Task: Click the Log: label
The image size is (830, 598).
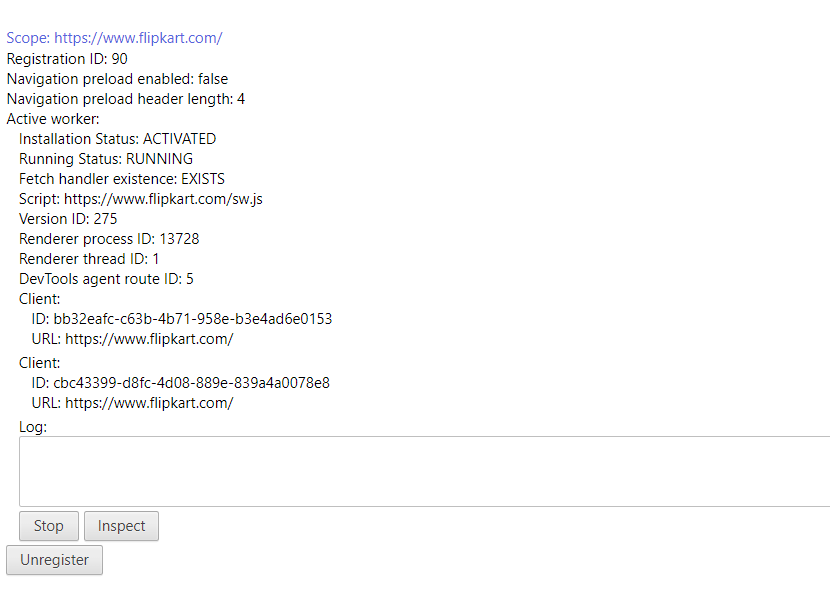Action: point(33,427)
